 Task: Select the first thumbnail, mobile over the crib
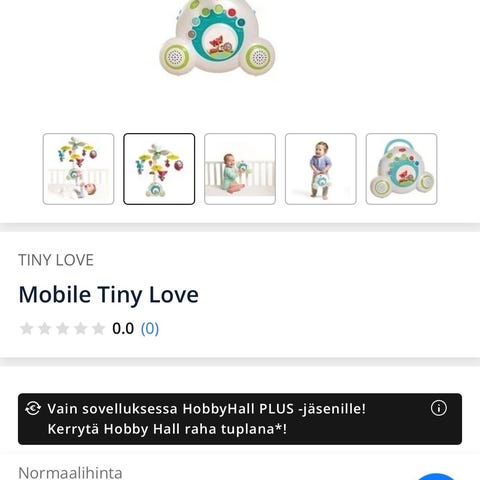point(78,169)
